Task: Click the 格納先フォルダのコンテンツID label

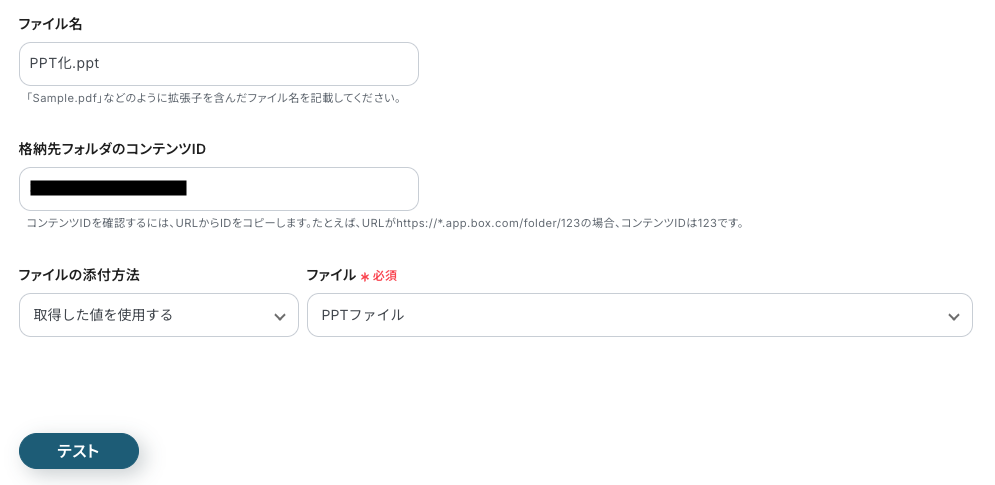Action: click(x=112, y=149)
